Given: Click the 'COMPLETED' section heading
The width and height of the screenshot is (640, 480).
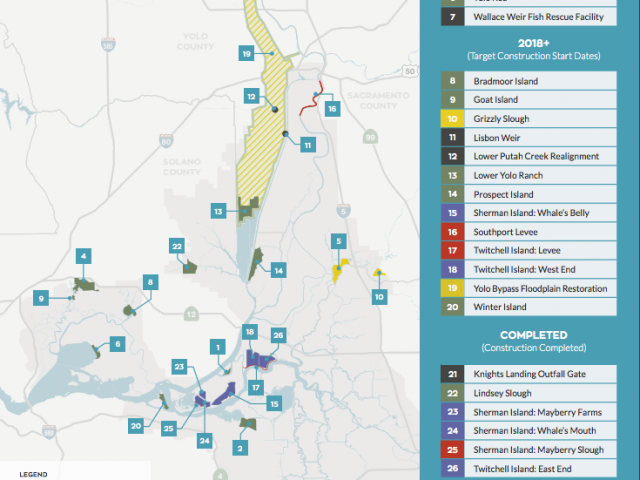Looking at the screenshot, I should pyautogui.click(x=534, y=335).
